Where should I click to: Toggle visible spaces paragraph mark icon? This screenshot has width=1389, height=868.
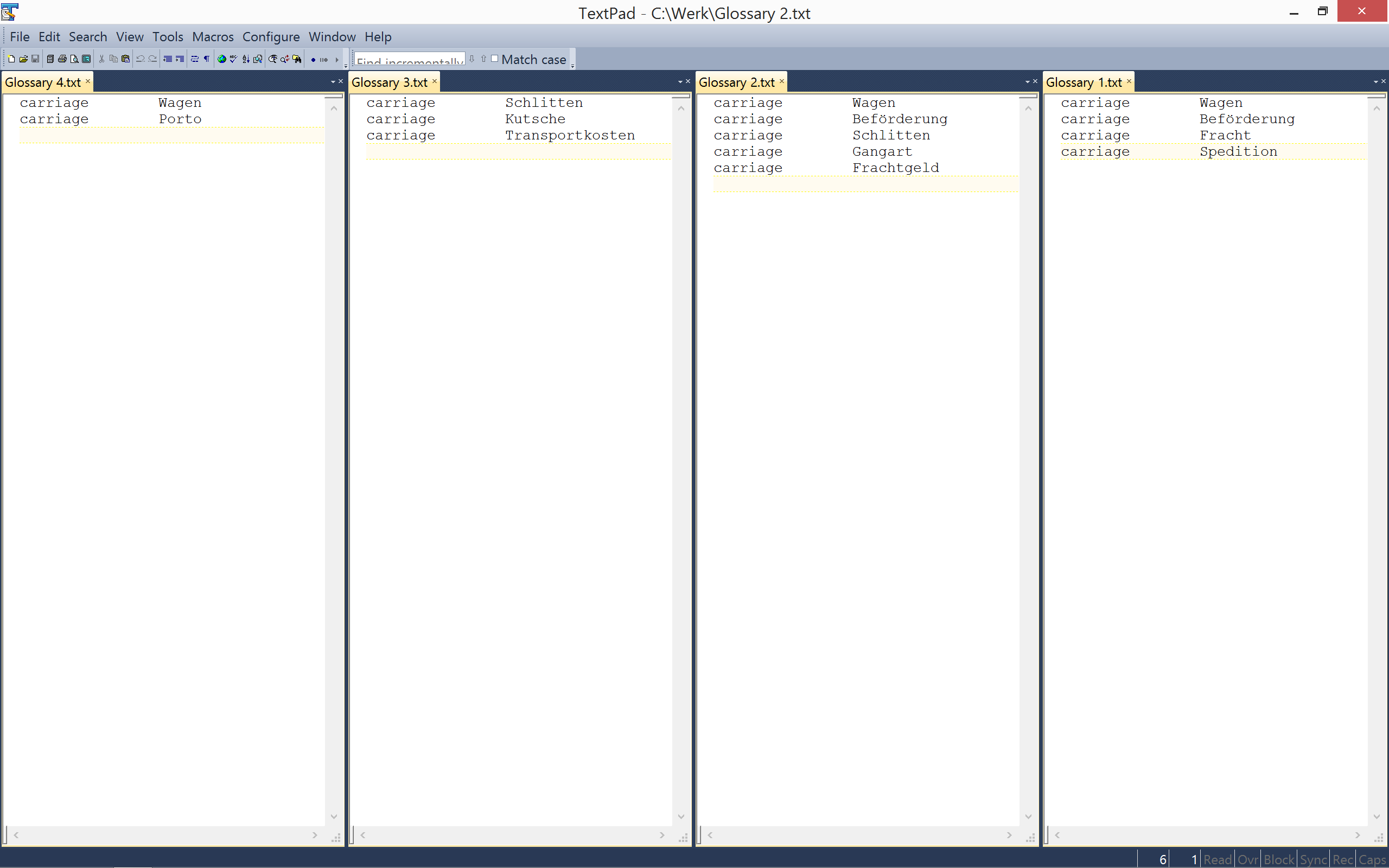(207, 59)
